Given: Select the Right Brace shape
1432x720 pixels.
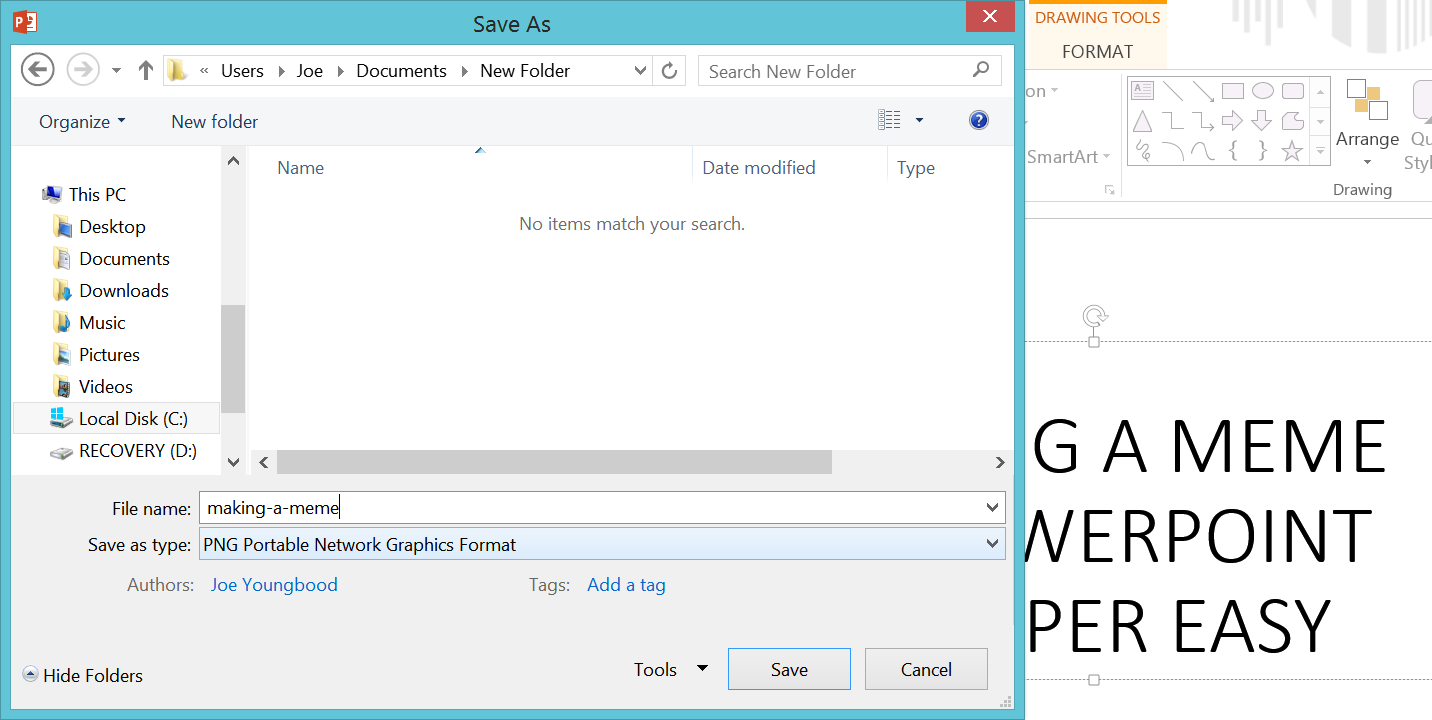Looking at the screenshot, I should (x=1263, y=151).
